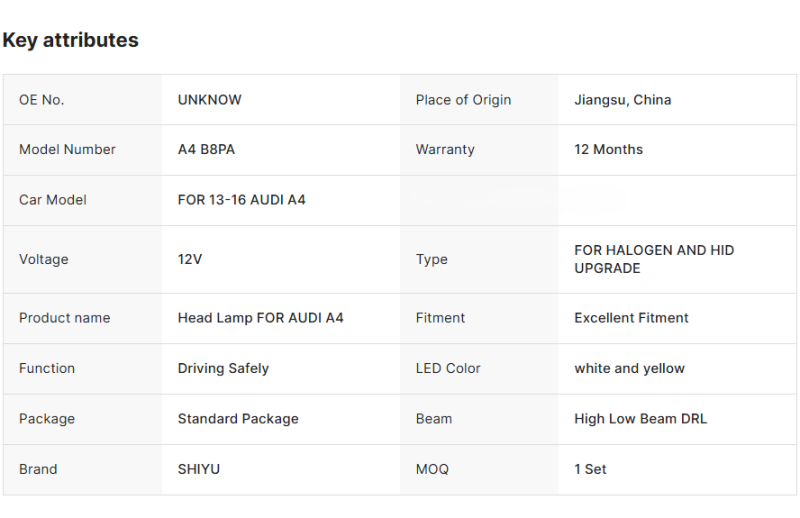Image resolution: width=800 pixels, height=518 pixels.
Task: Click the Place of Origin label
Action: pos(463,100)
